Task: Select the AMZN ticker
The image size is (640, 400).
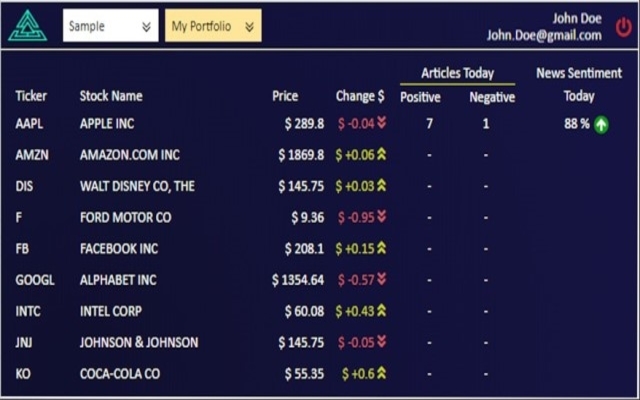Action: 32,155
